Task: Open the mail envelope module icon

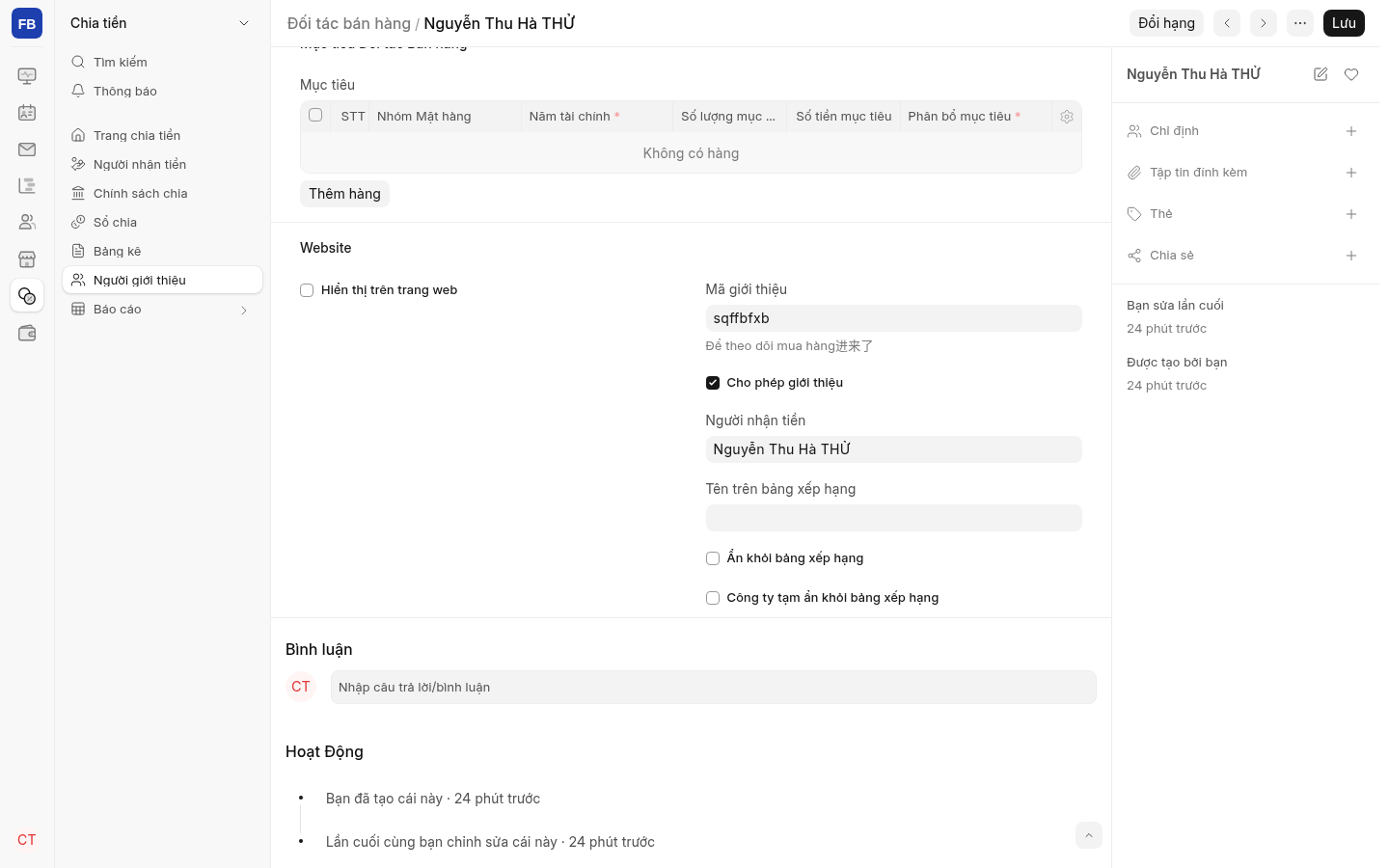Action: (x=27, y=149)
